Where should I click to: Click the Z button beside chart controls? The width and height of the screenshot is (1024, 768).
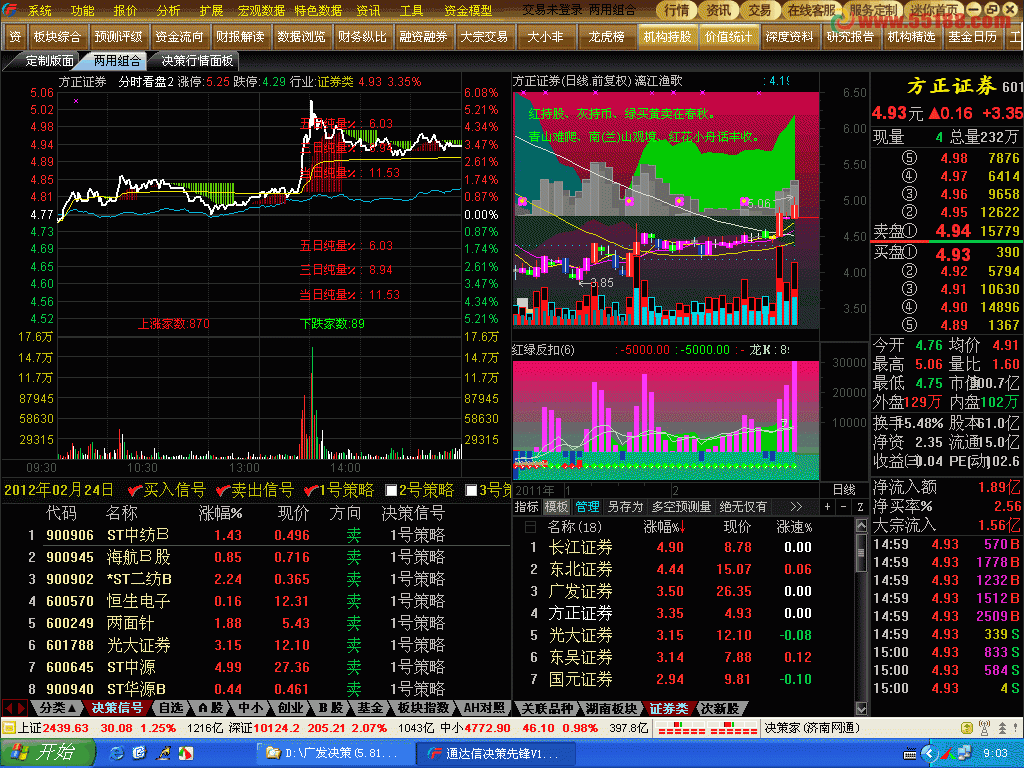tap(860, 507)
